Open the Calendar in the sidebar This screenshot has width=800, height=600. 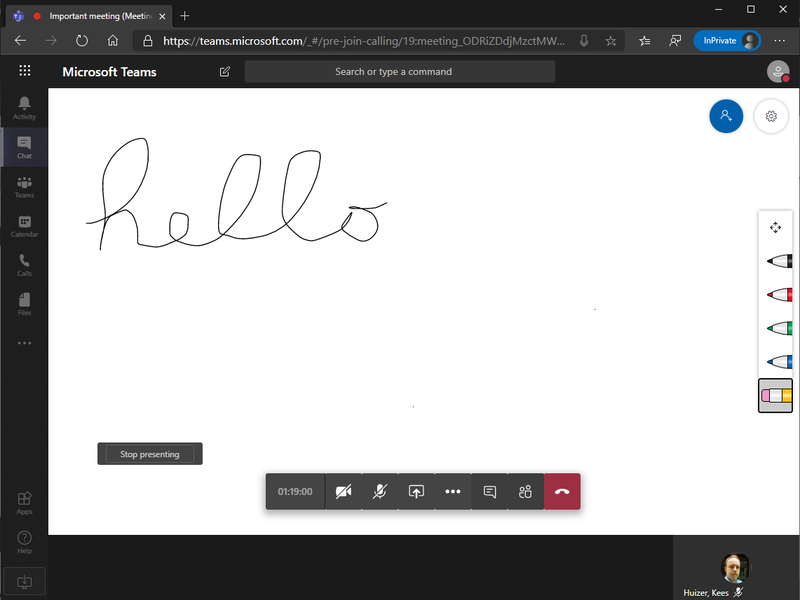point(24,226)
